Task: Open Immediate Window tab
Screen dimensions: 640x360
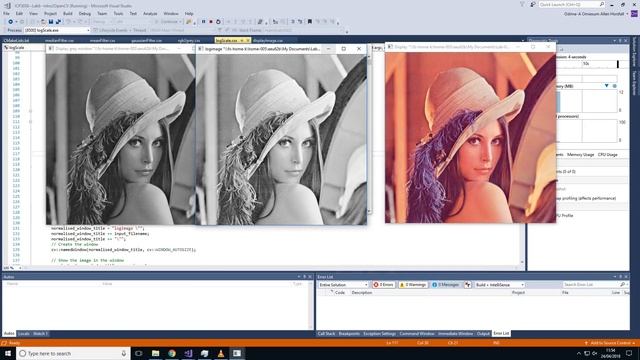Action: [x=455, y=333]
